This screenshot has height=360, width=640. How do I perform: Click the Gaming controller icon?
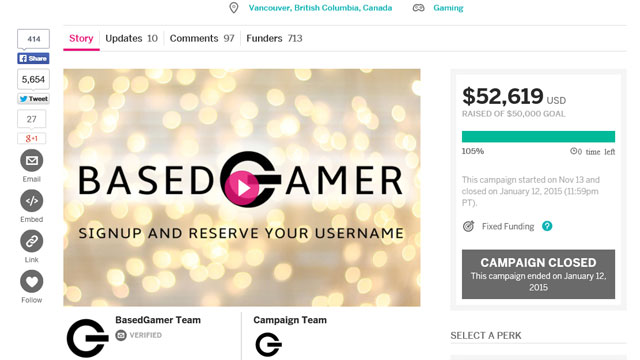[x=418, y=8]
